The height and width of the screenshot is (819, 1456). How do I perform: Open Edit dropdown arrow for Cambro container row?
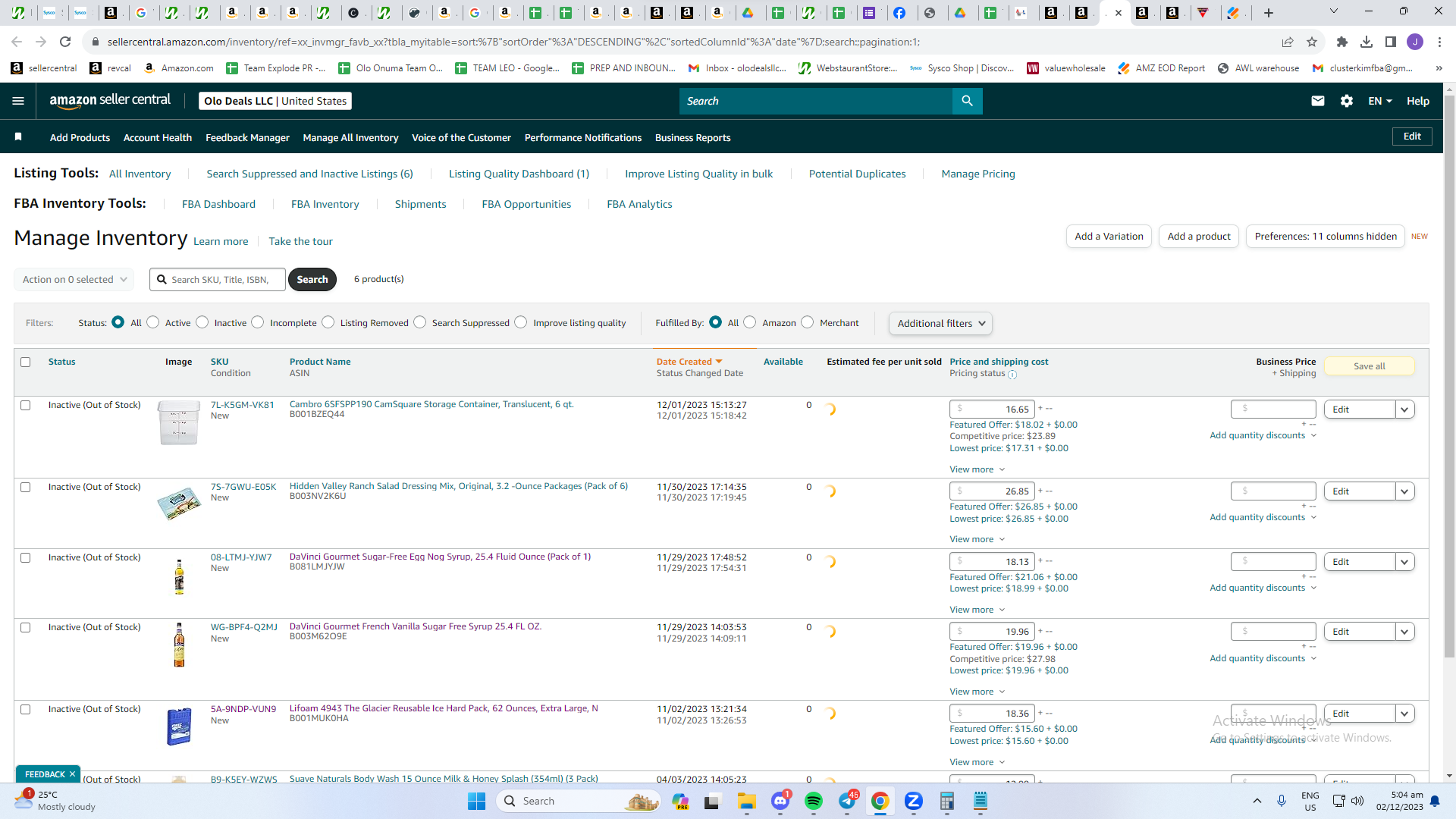point(1404,409)
